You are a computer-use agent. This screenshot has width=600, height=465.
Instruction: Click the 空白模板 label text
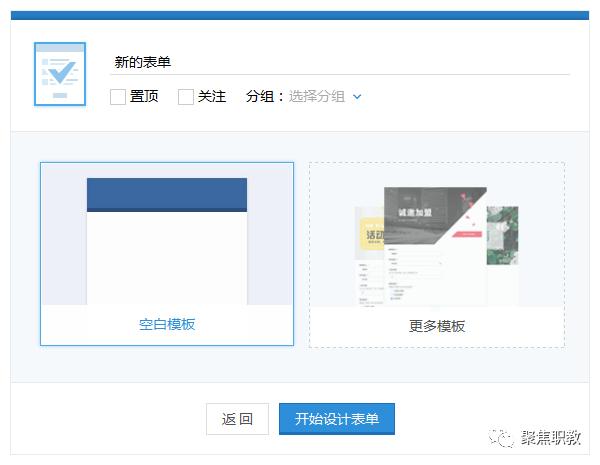pyautogui.click(x=167, y=325)
